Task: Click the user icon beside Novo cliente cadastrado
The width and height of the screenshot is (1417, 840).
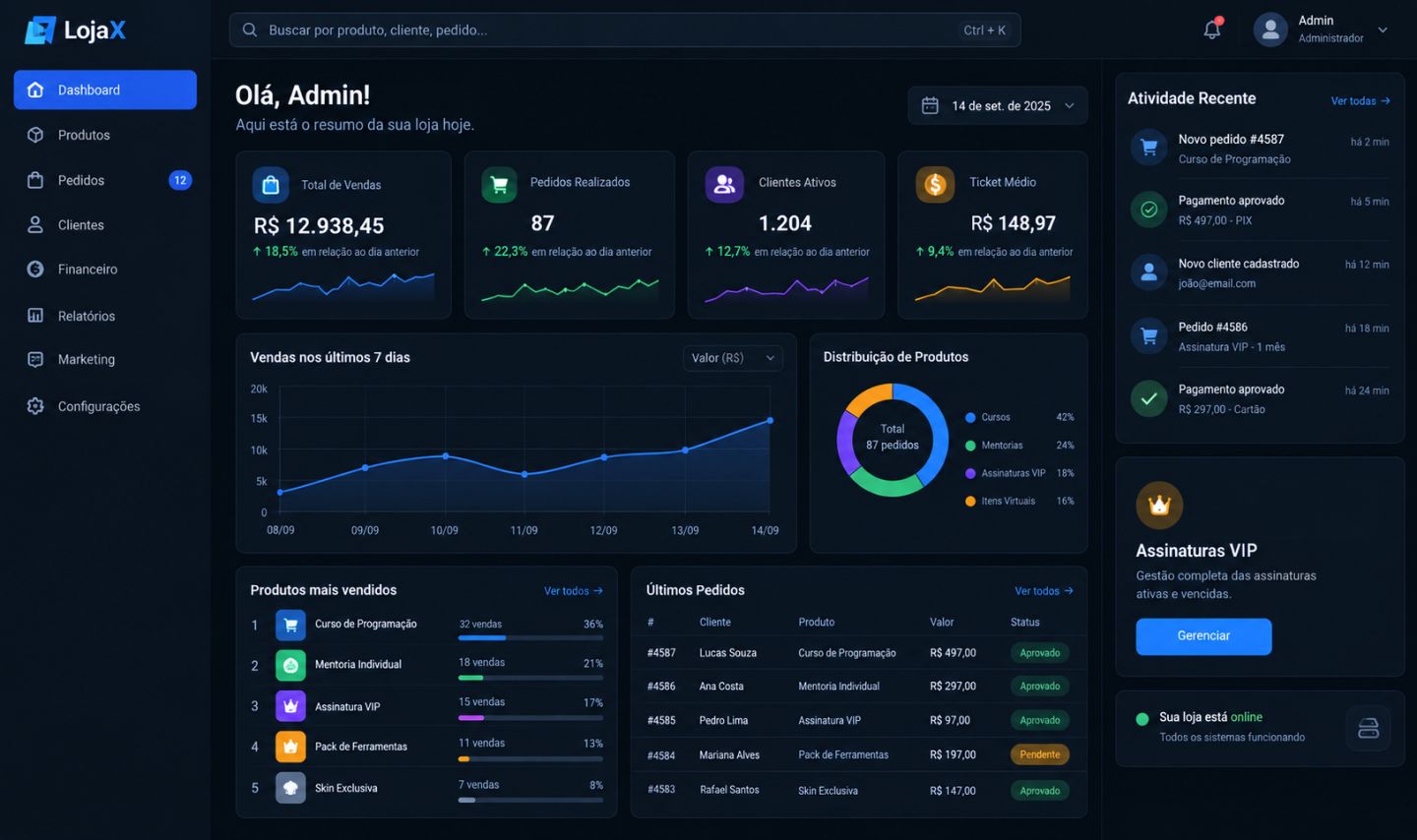Action: point(1148,272)
